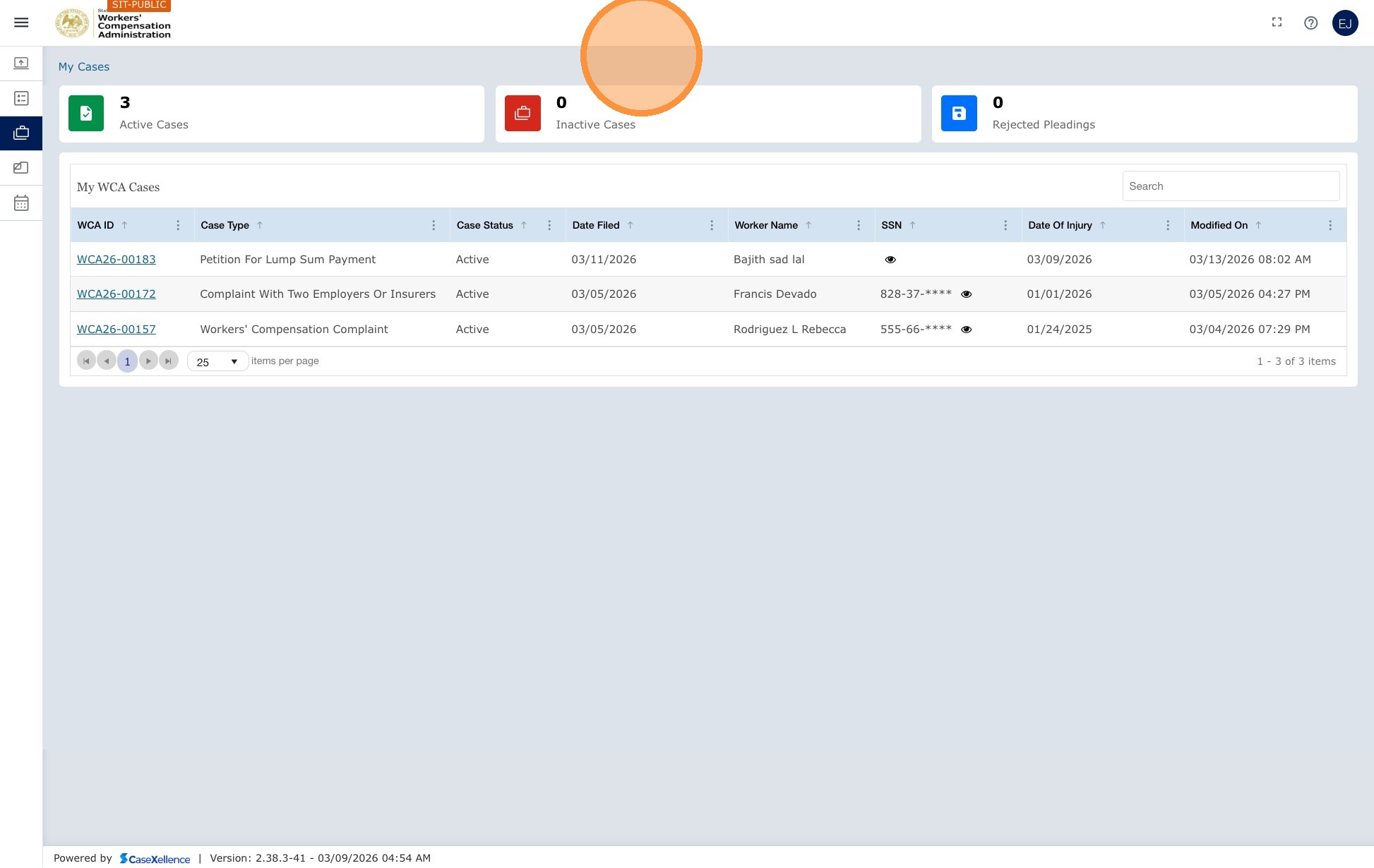Select page 1 in the pager
1374x868 pixels.
coord(127,361)
